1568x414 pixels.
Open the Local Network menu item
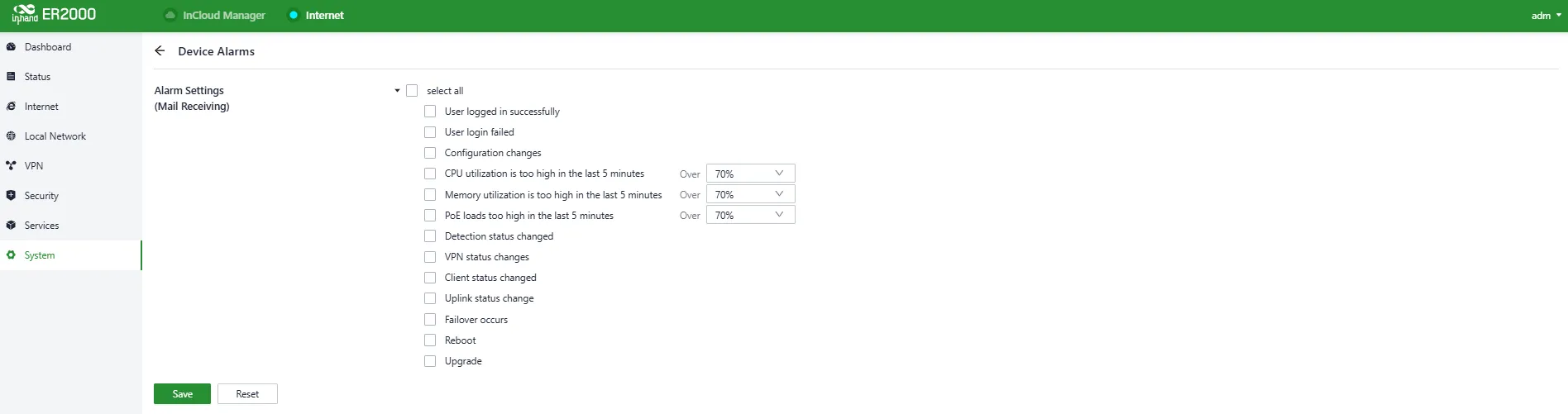pyautogui.click(x=70, y=136)
